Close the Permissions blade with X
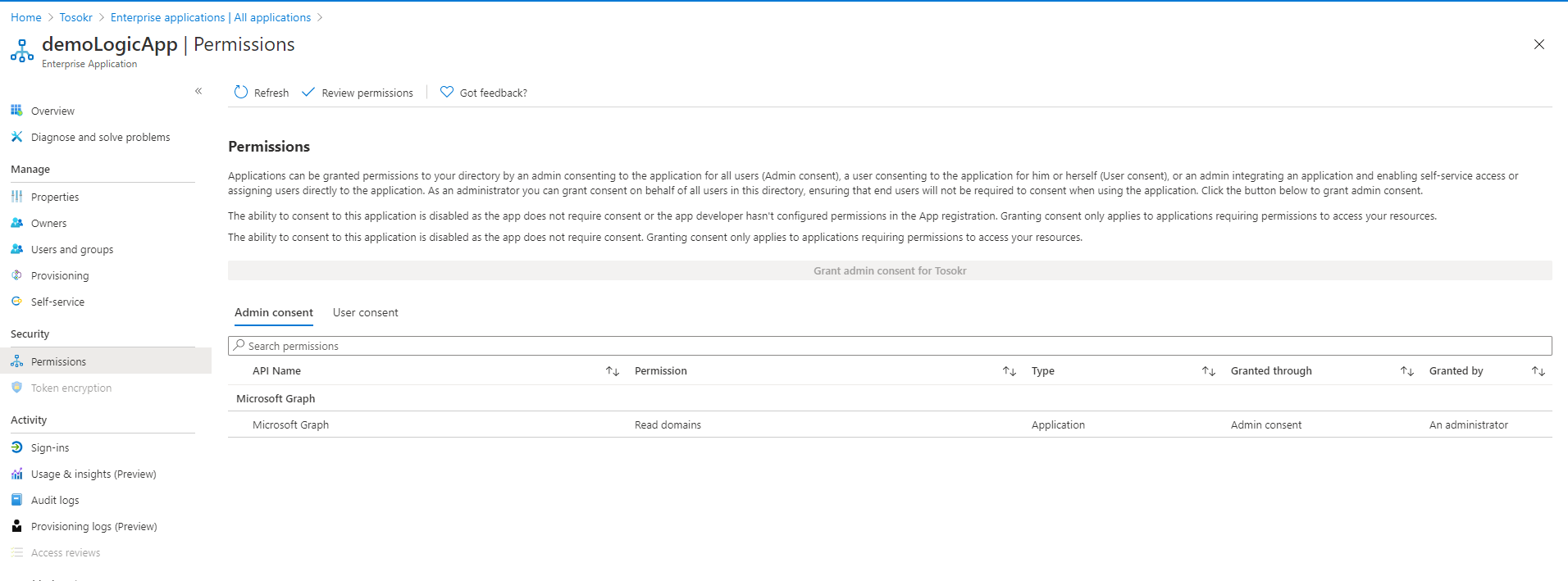Image resolution: width=1568 pixels, height=581 pixels. [1539, 44]
